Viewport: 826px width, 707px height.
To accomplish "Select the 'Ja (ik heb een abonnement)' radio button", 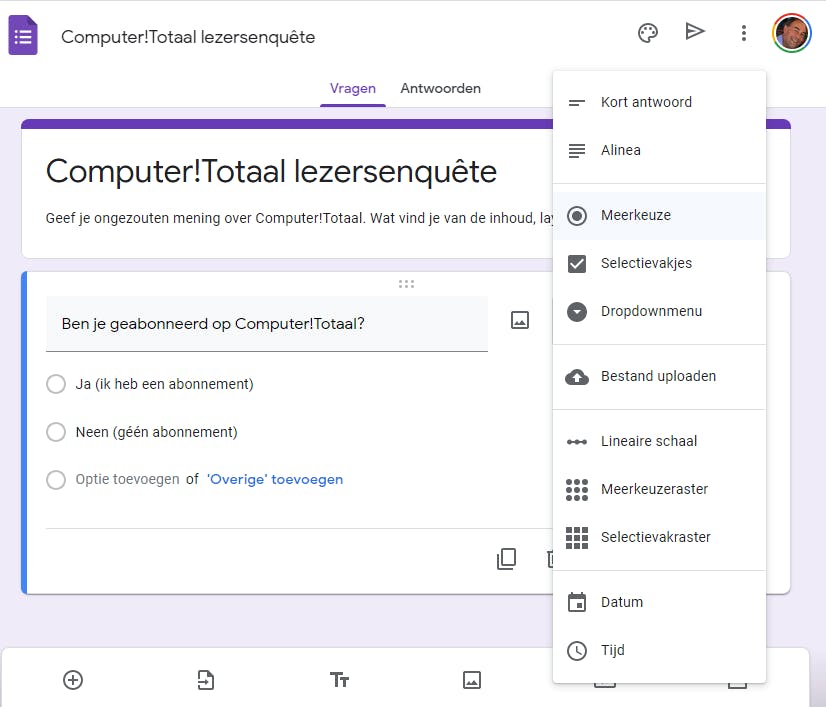I will coord(56,384).
